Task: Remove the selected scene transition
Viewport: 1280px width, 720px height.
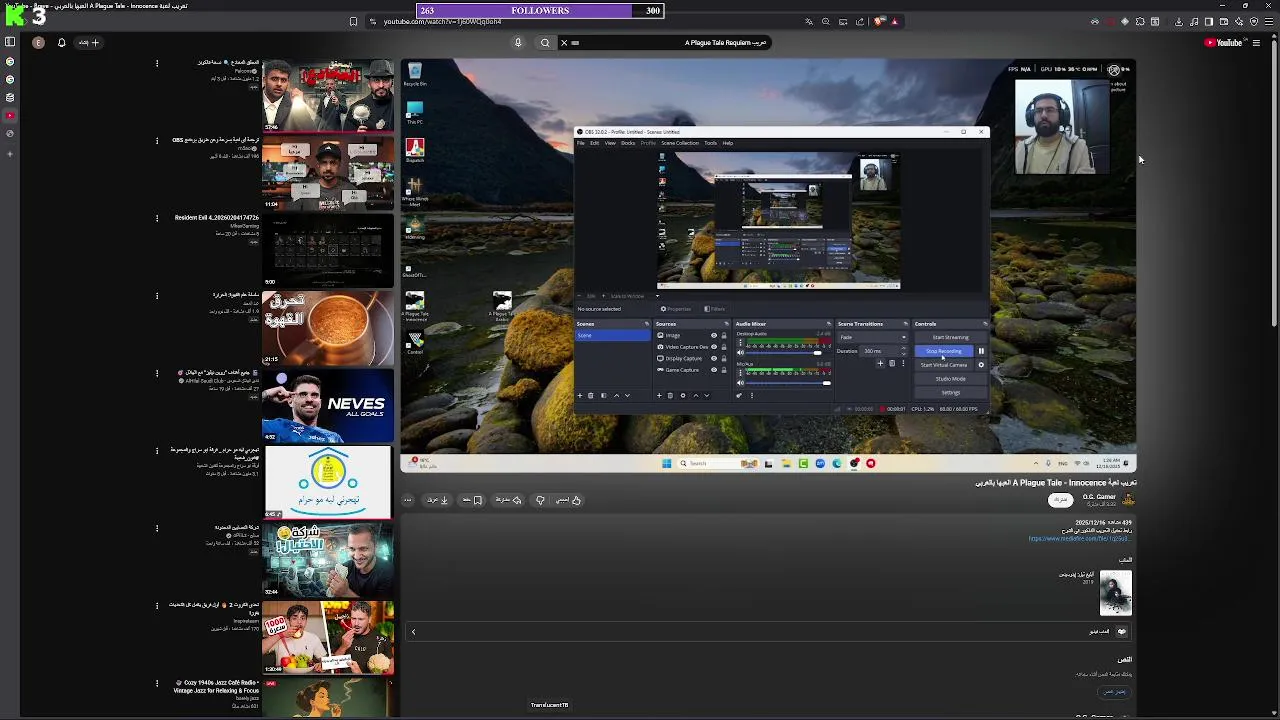Action: click(892, 363)
